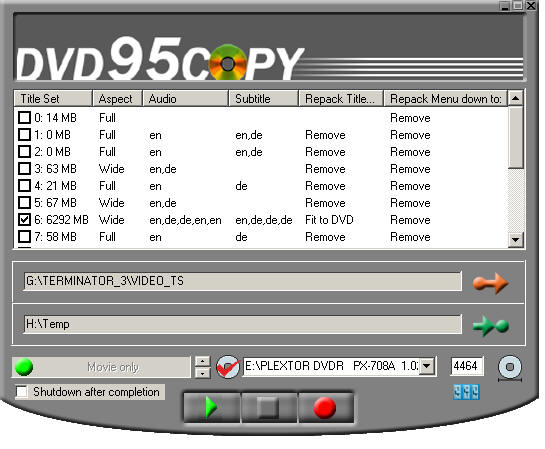Check title set 2: 0 MB
Screen dimensions: 545x449
24,152
